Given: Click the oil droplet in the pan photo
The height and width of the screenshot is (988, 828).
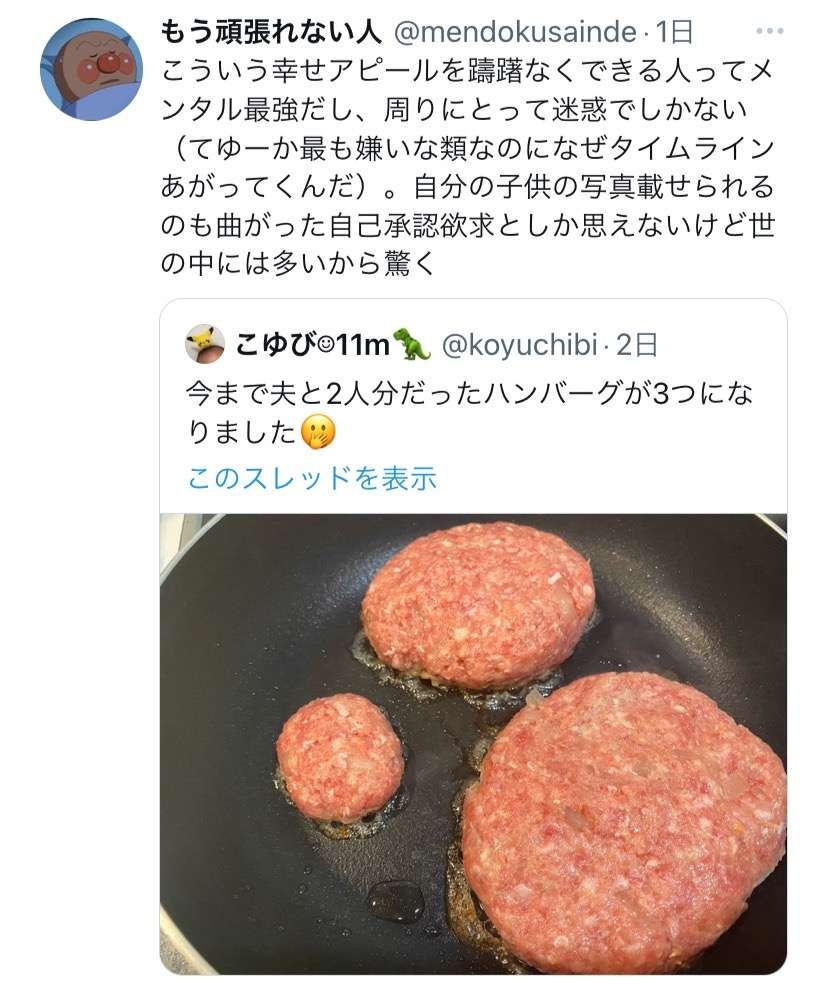Looking at the screenshot, I should point(397,899).
